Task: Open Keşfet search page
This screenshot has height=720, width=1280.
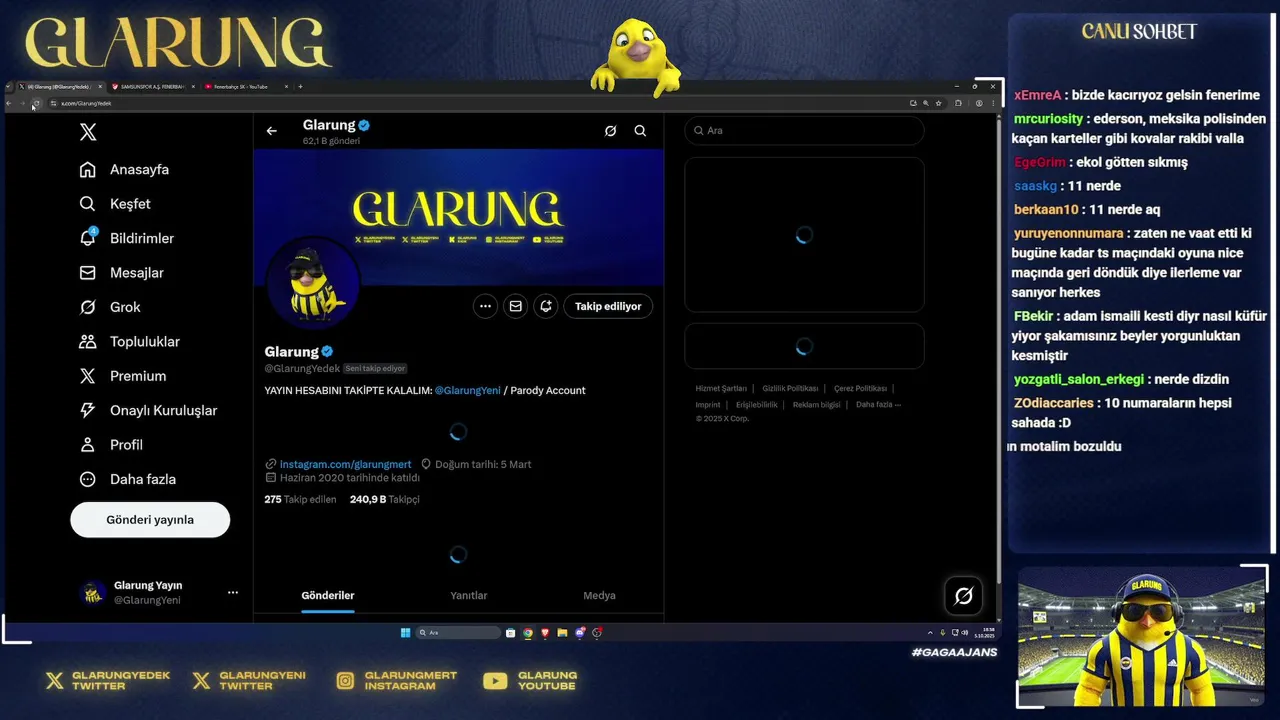Action: pos(115,204)
